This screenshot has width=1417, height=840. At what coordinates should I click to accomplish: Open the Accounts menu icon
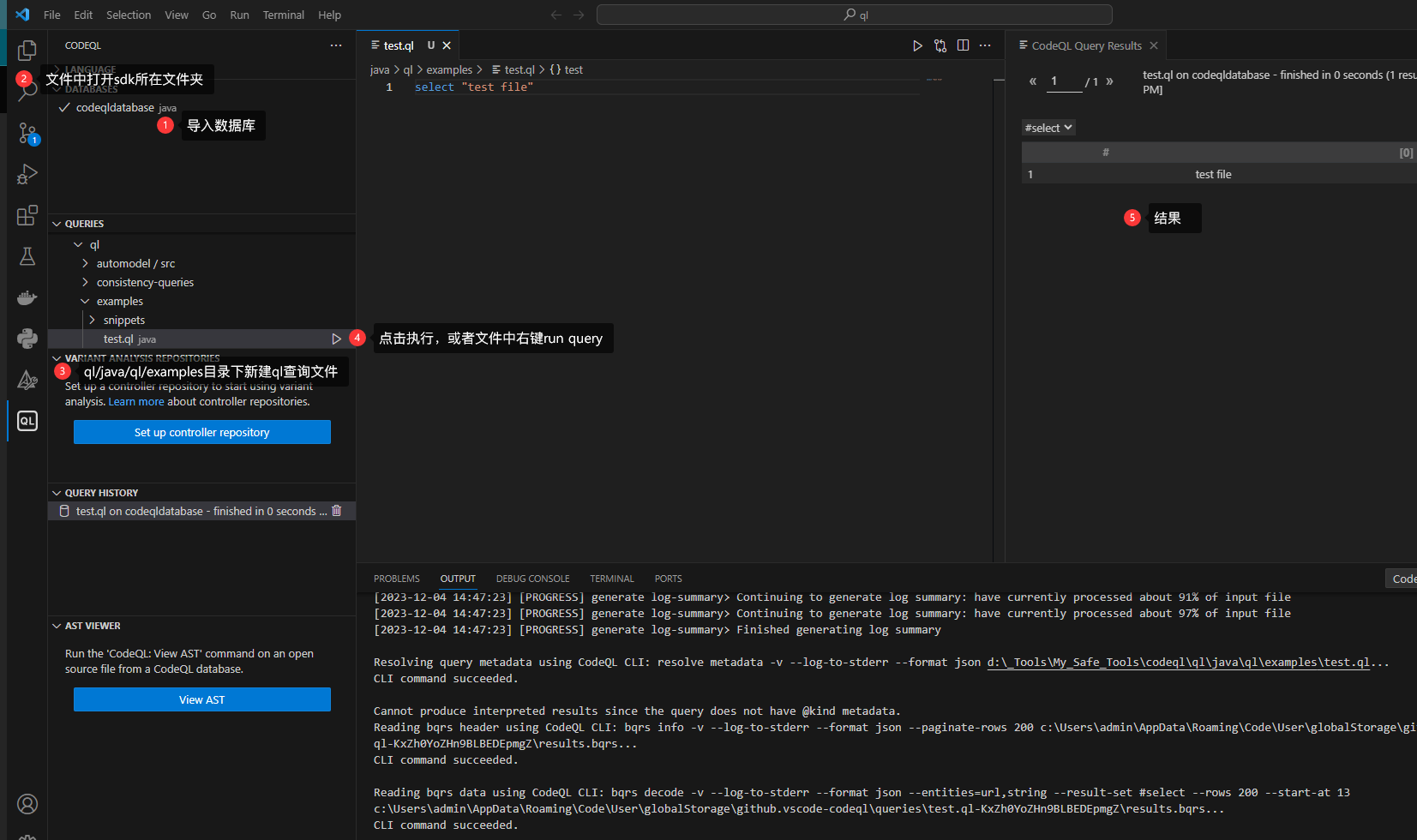click(x=27, y=804)
